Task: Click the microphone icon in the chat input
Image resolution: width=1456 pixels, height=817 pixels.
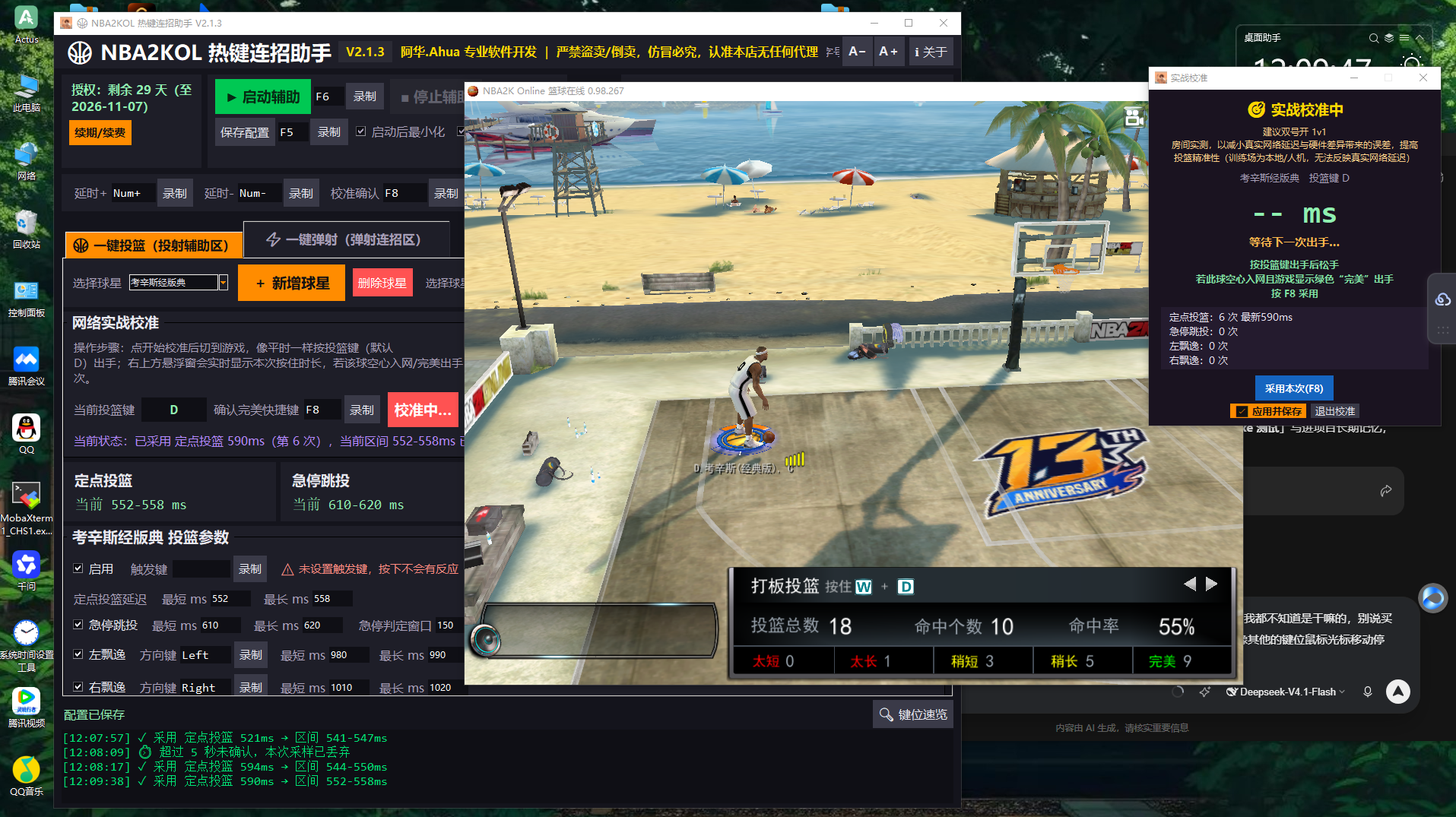Action: 1368,692
